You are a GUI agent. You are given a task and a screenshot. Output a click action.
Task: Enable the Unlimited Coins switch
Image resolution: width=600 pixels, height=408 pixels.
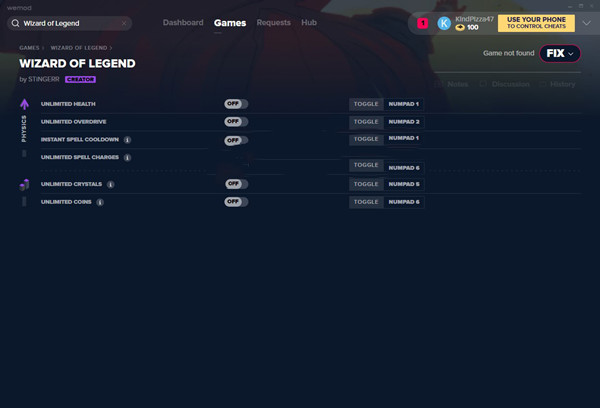click(x=236, y=202)
